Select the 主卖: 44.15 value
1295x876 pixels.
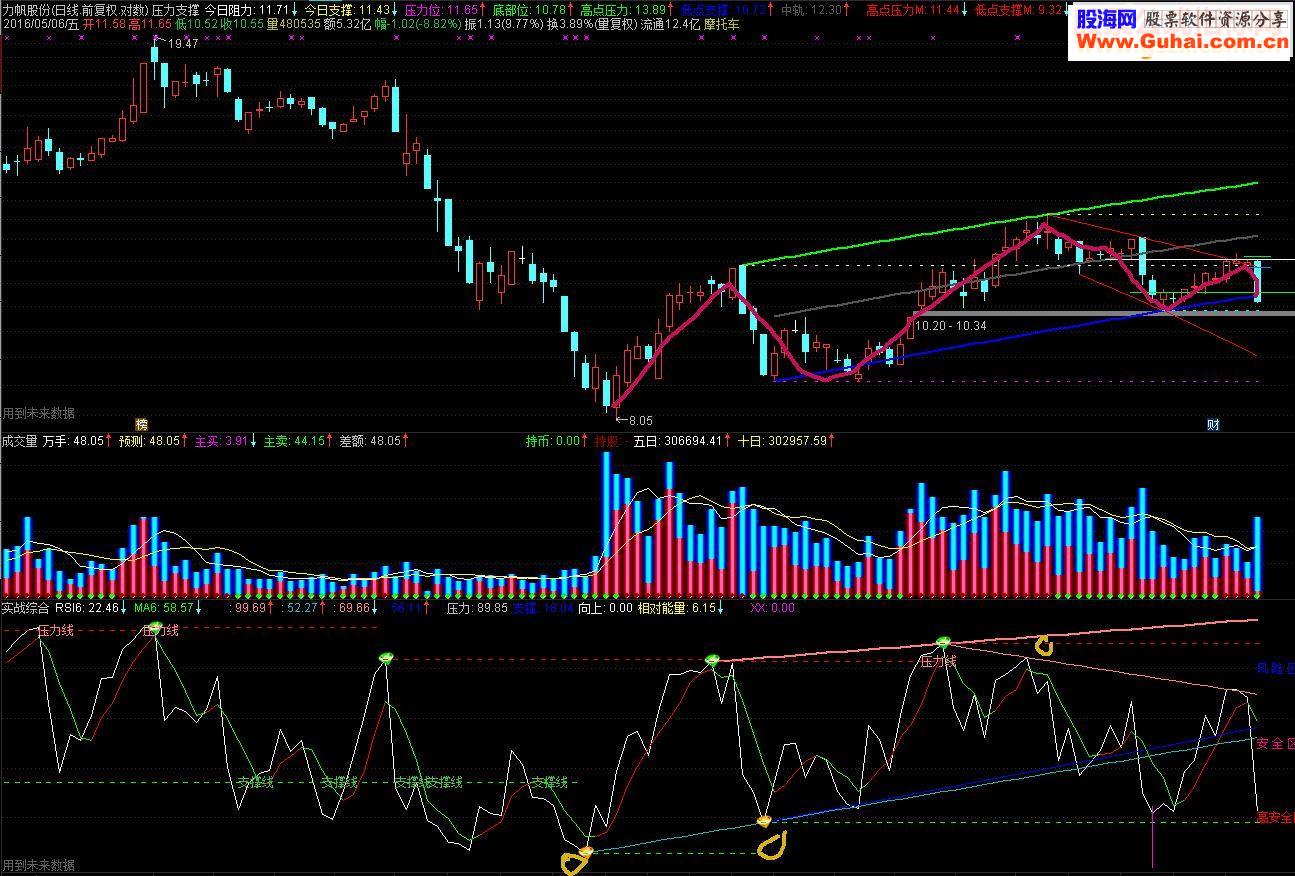click(295, 440)
